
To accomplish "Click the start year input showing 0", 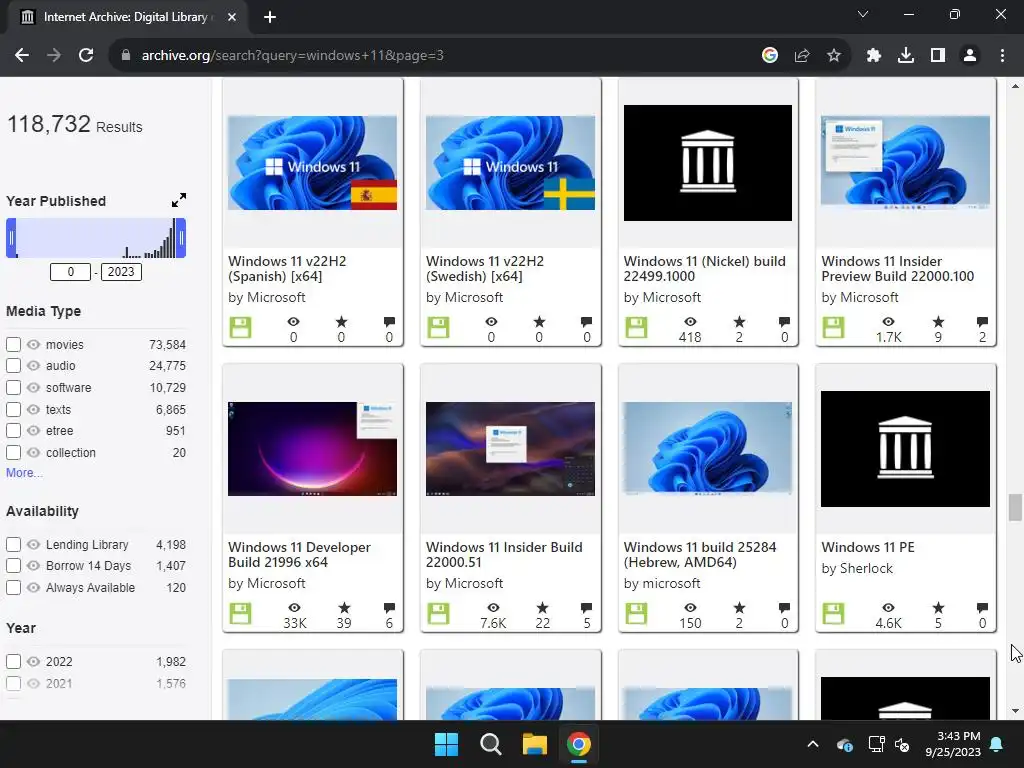I will tap(71, 272).
